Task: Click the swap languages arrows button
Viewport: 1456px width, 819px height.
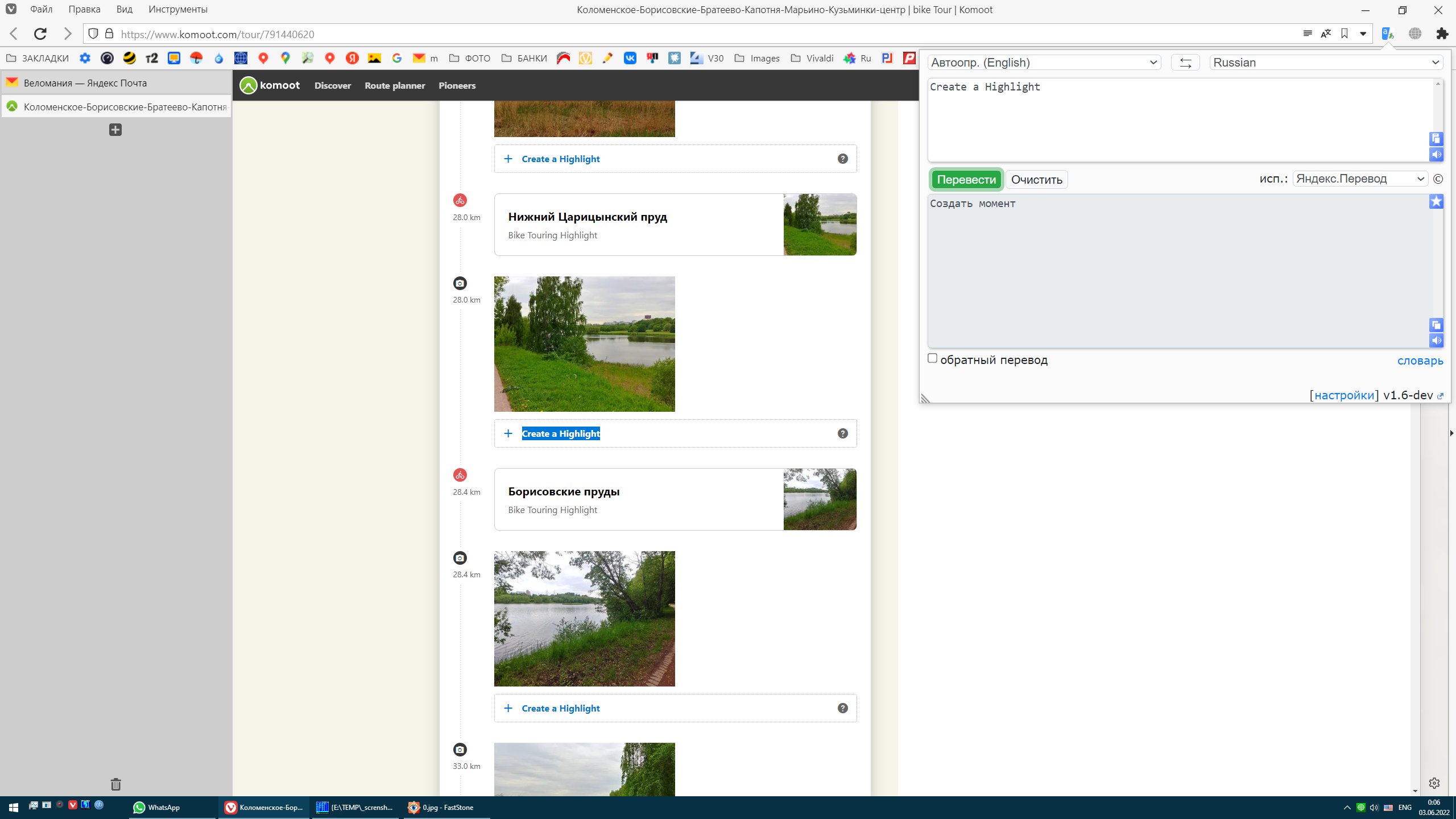Action: 1185,63
